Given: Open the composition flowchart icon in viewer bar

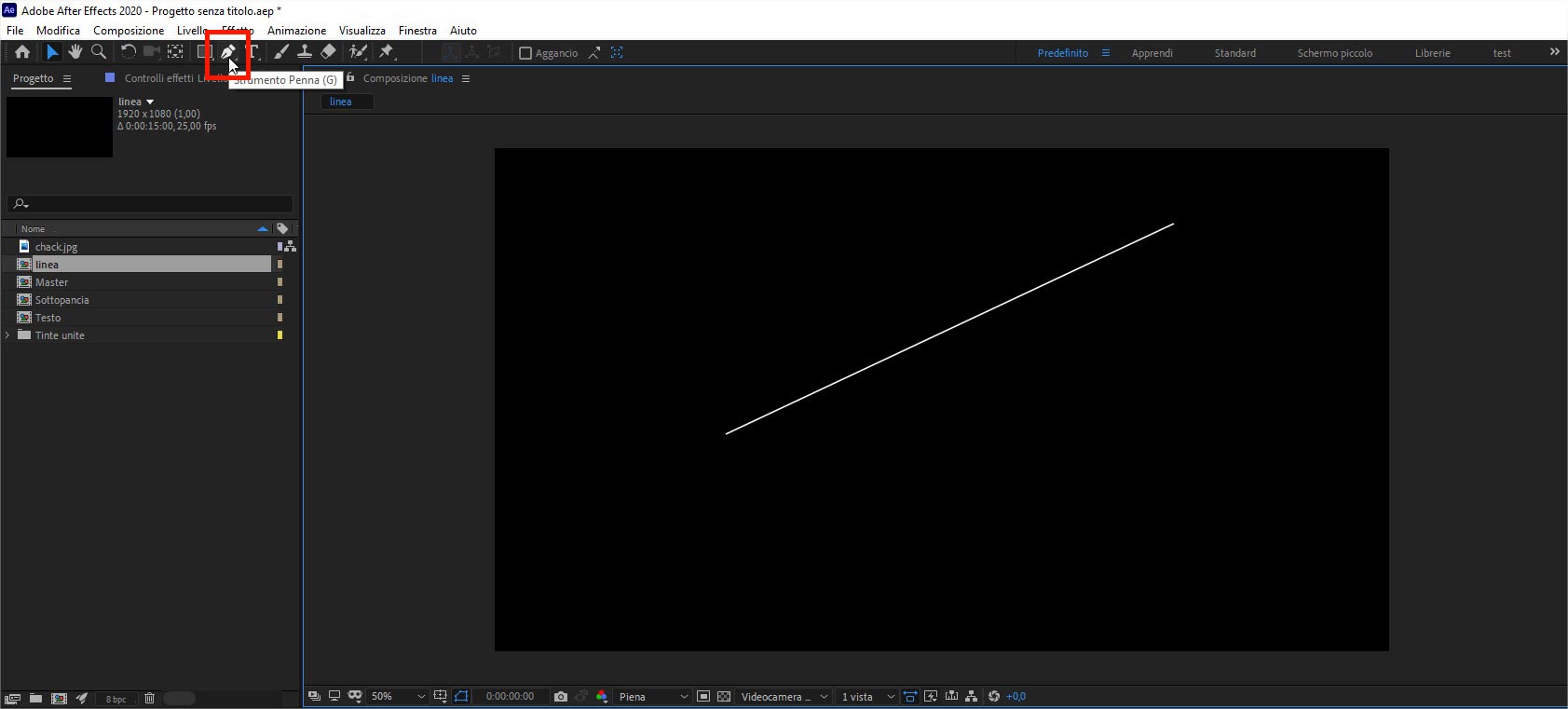Looking at the screenshot, I should pyautogui.click(x=972, y=696).
